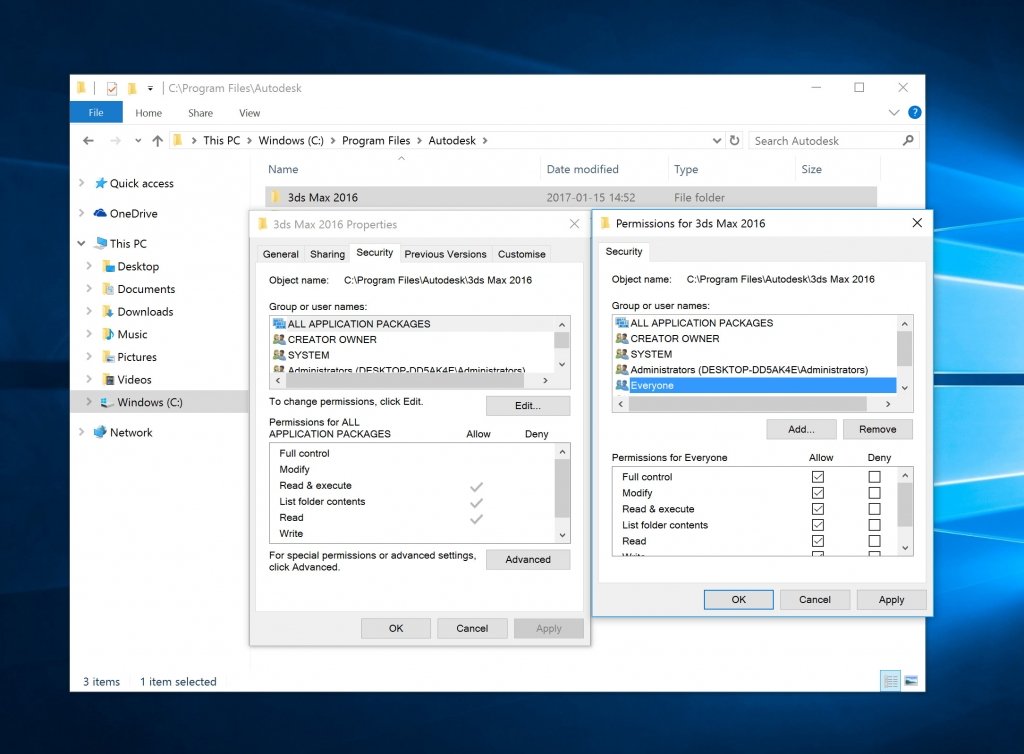1024x754 pixels.
Task: Click the Documents folder icon in sidebar
Action: 109,289
